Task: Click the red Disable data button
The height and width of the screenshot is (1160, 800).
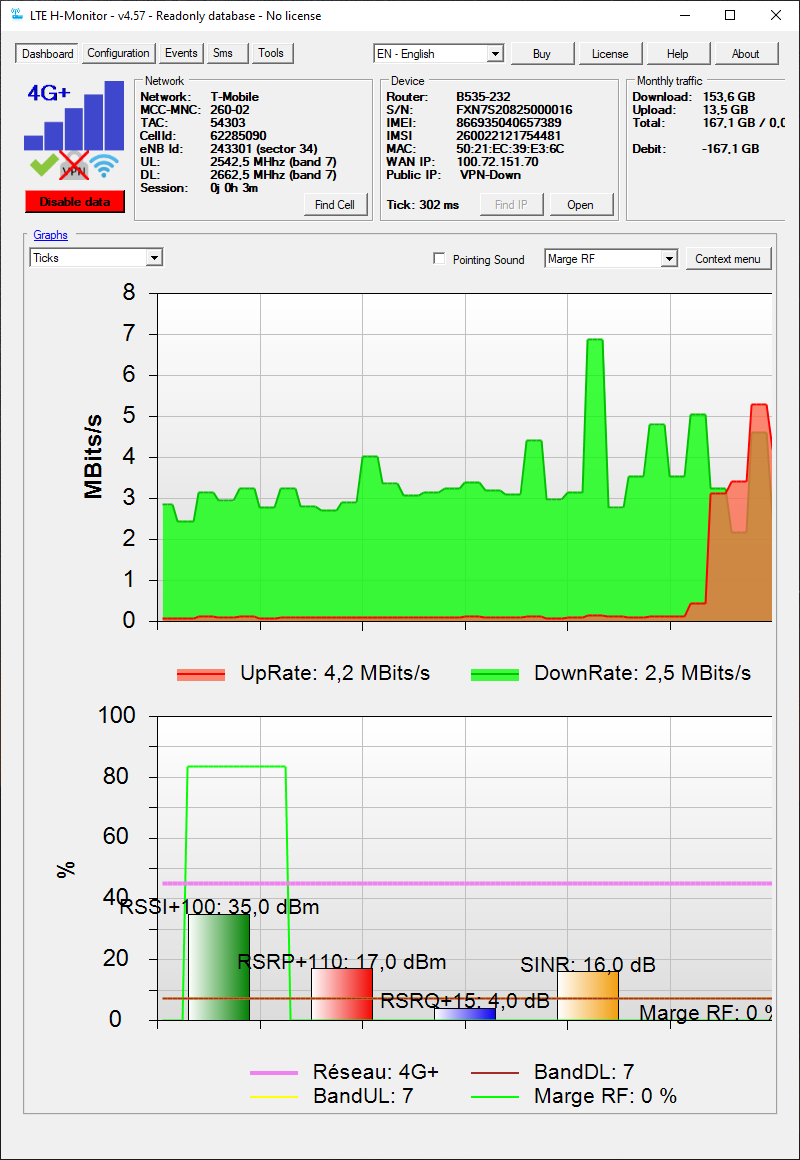Action: (75, 202)
